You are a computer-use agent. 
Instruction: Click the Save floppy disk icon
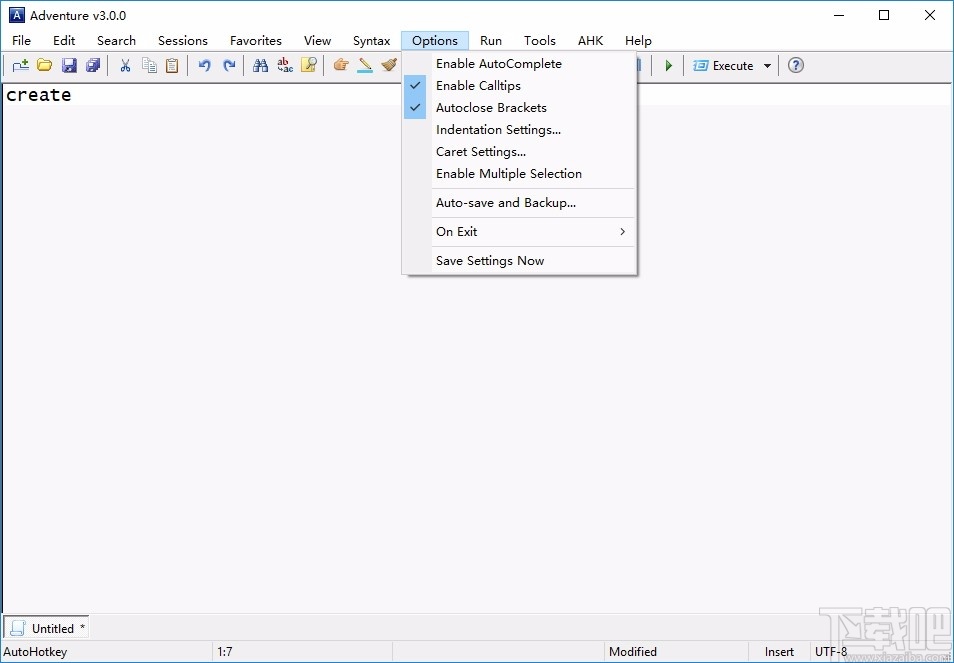pyautogui.click(x=69, y=65)
